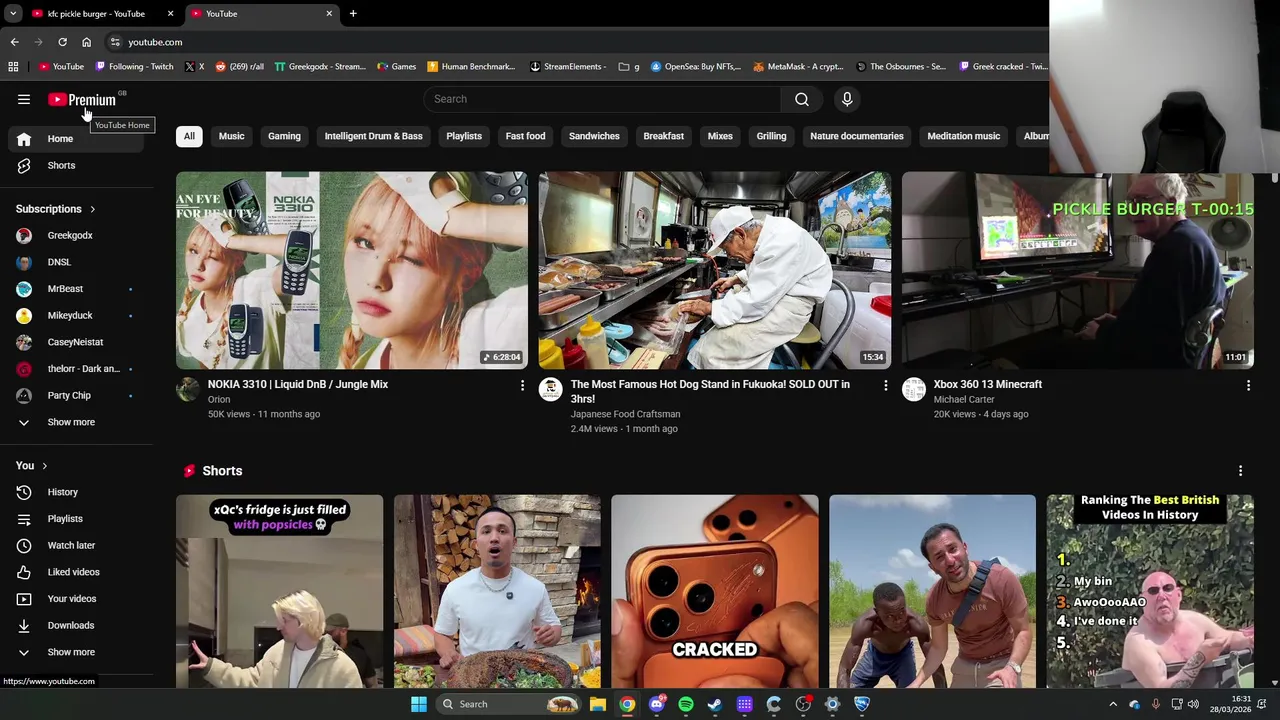This screenshot has height=720, width=1280.
Task: Select the Intelligent Drum & Bass chip
Action: [373, 136]
